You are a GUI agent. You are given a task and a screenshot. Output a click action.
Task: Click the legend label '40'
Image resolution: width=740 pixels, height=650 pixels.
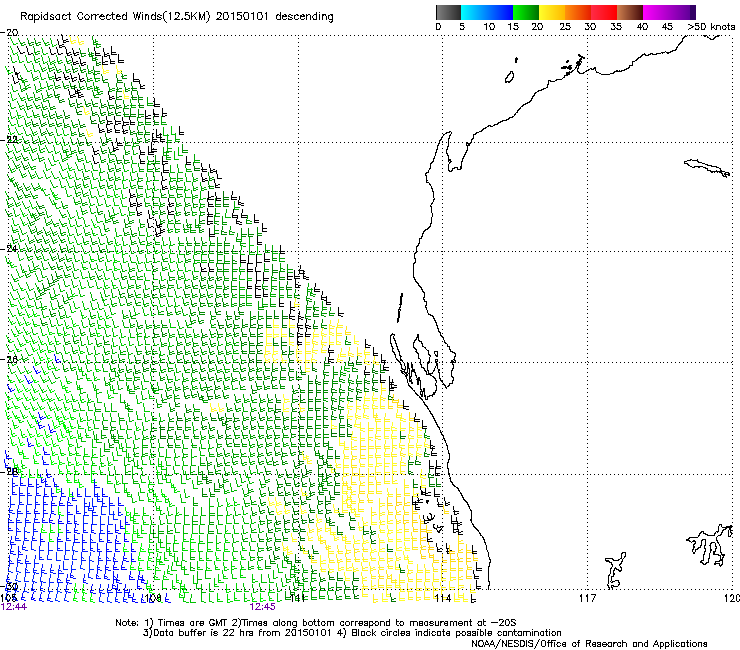[x=642, y=26]
